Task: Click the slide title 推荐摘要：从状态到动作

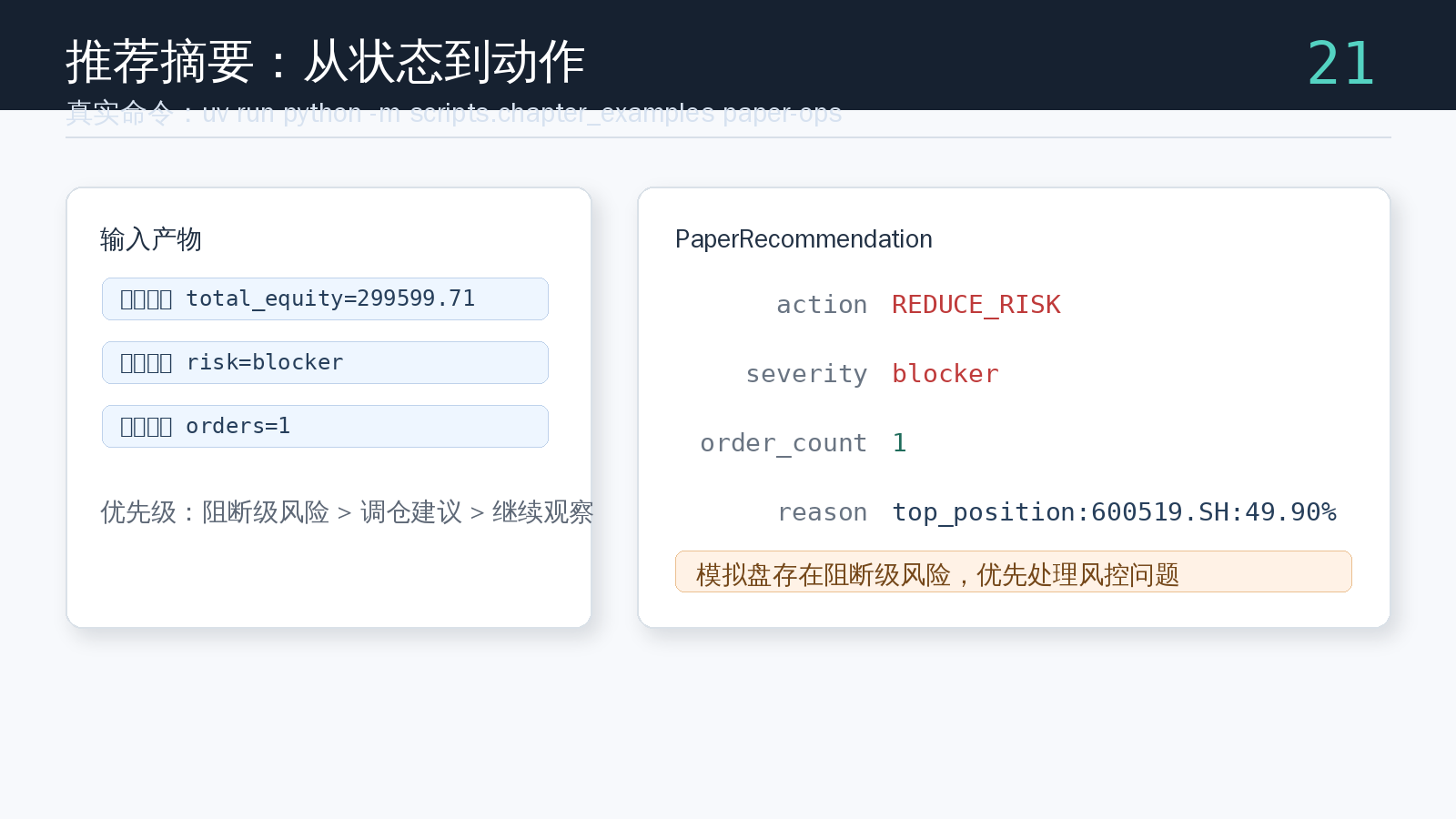Action: pos(325,62)
